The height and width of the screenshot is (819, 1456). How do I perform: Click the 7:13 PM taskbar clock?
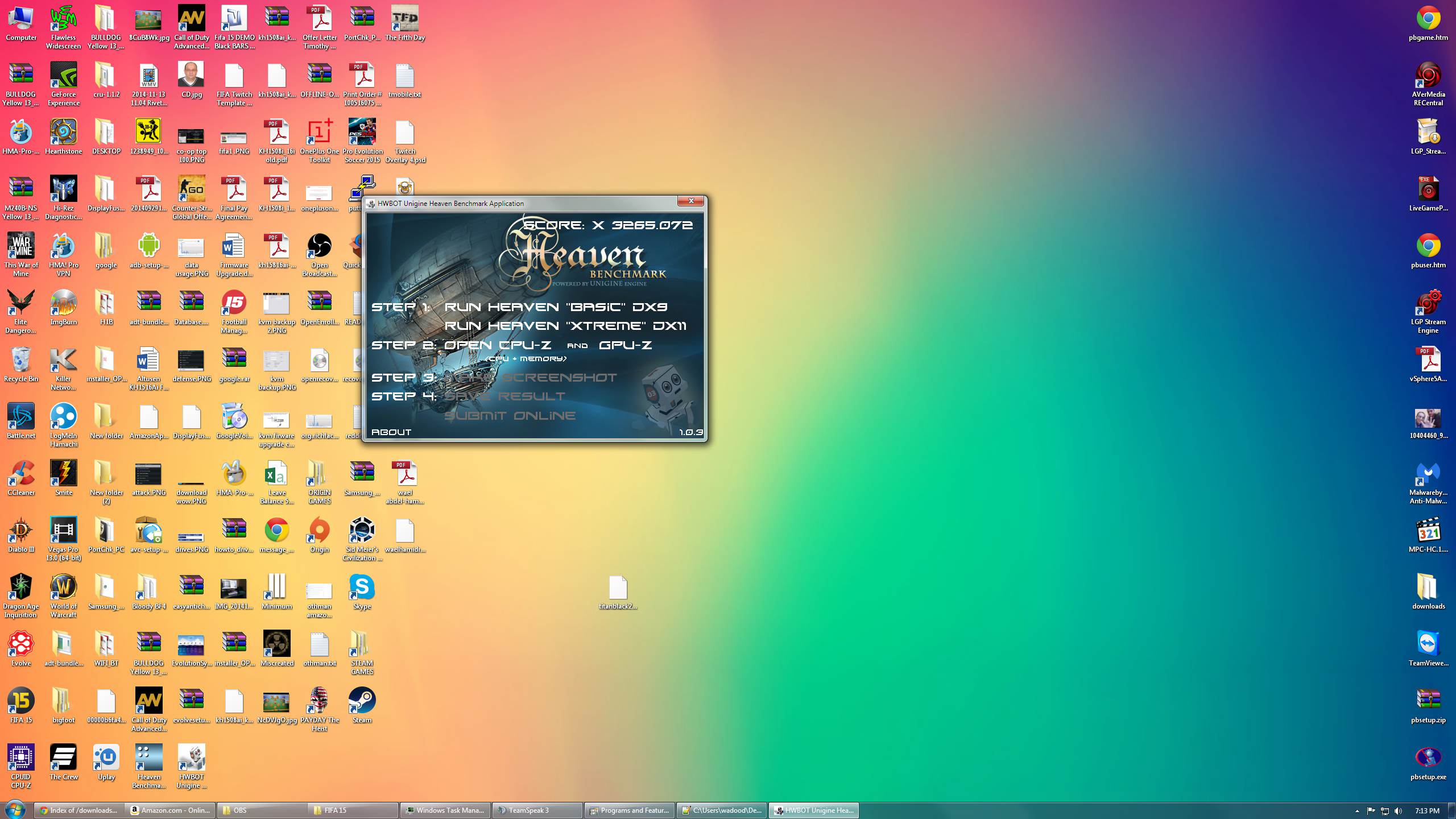coord(1427,811)
